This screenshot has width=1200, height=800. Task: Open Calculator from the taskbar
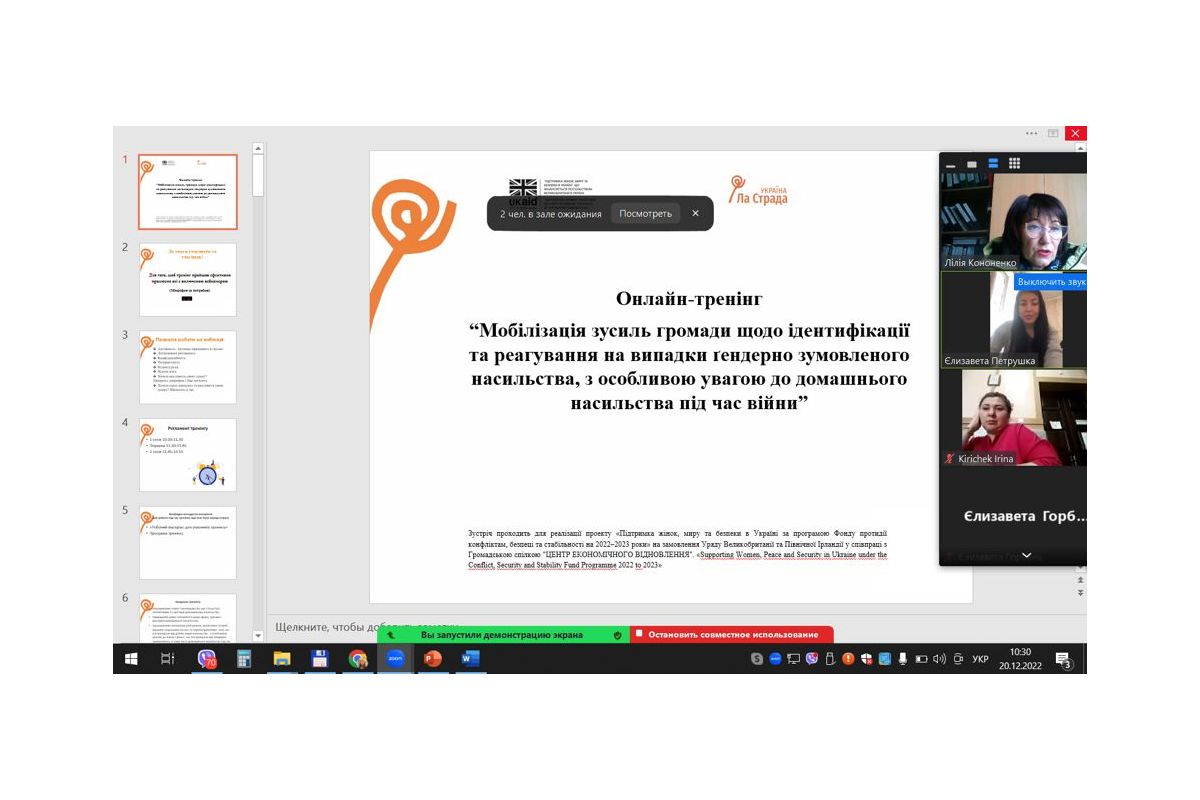click(x=244, y=659)
